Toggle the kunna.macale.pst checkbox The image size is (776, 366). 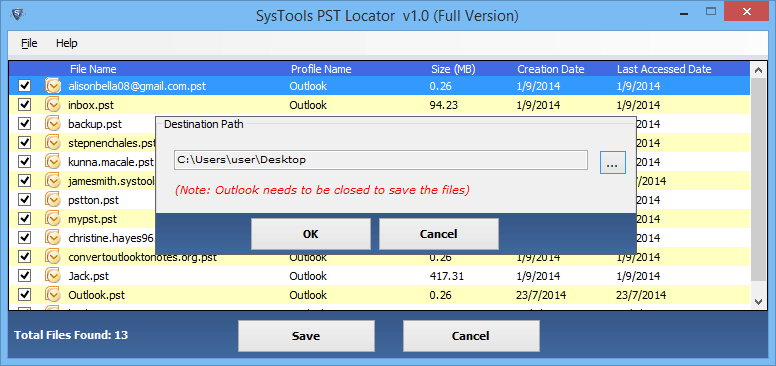click(24, 162)
